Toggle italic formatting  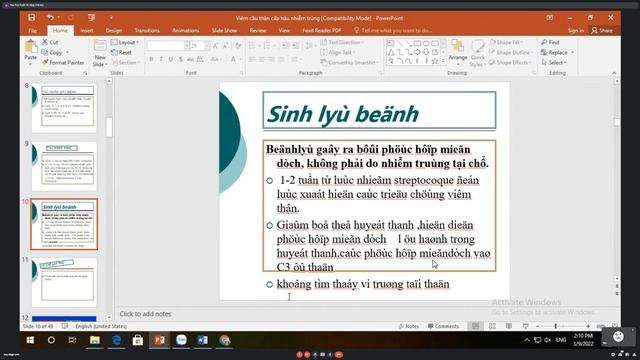coord(161,60)
